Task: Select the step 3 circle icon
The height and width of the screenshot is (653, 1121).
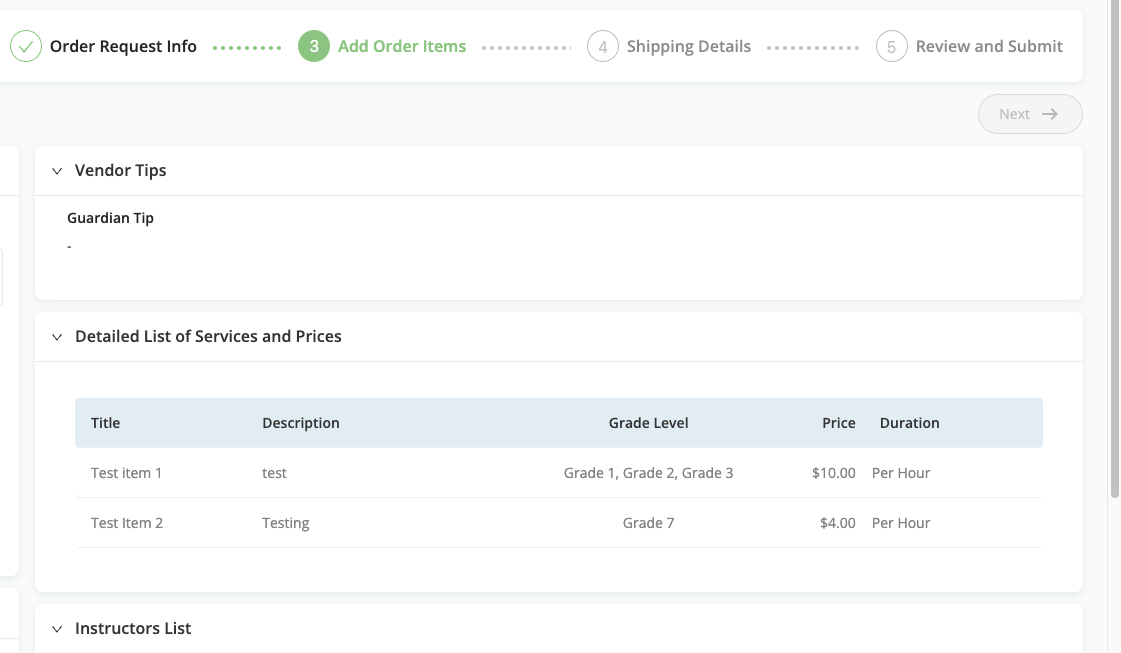Action: click(x=314, y=46)
